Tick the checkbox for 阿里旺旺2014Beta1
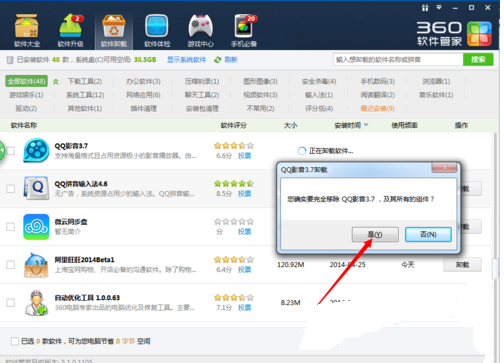This screenshot has height=363, width=504. point(11,265)
